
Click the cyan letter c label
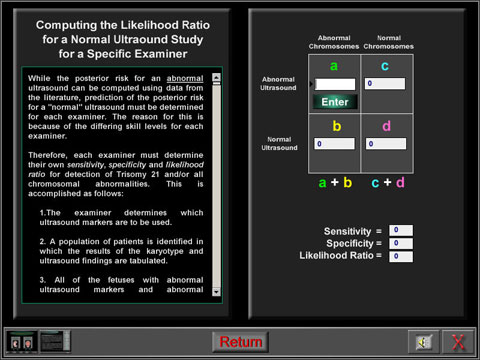tap(385, 66)
